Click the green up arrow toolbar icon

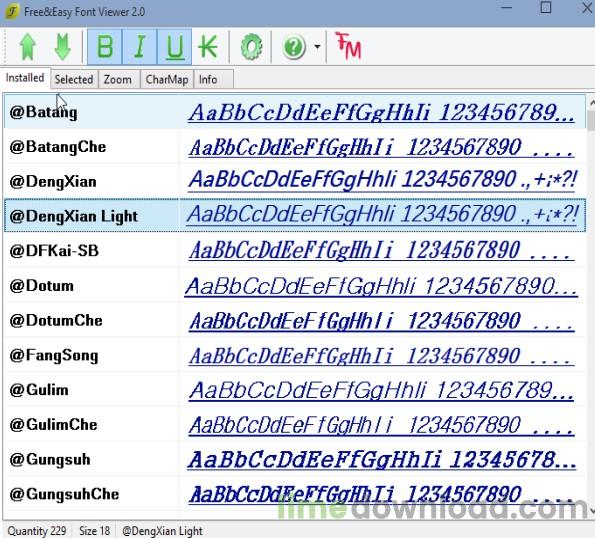point(28,47)
